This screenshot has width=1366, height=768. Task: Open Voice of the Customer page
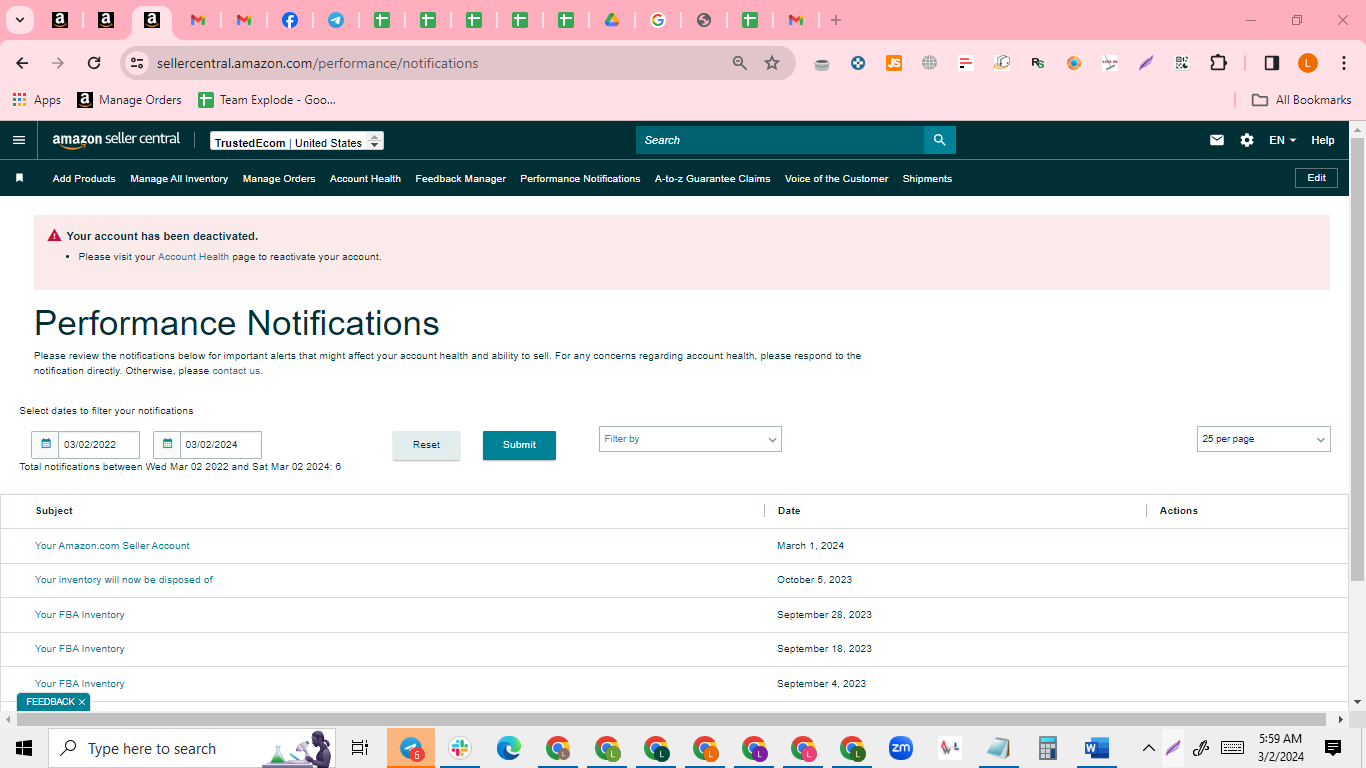[836, 179]
